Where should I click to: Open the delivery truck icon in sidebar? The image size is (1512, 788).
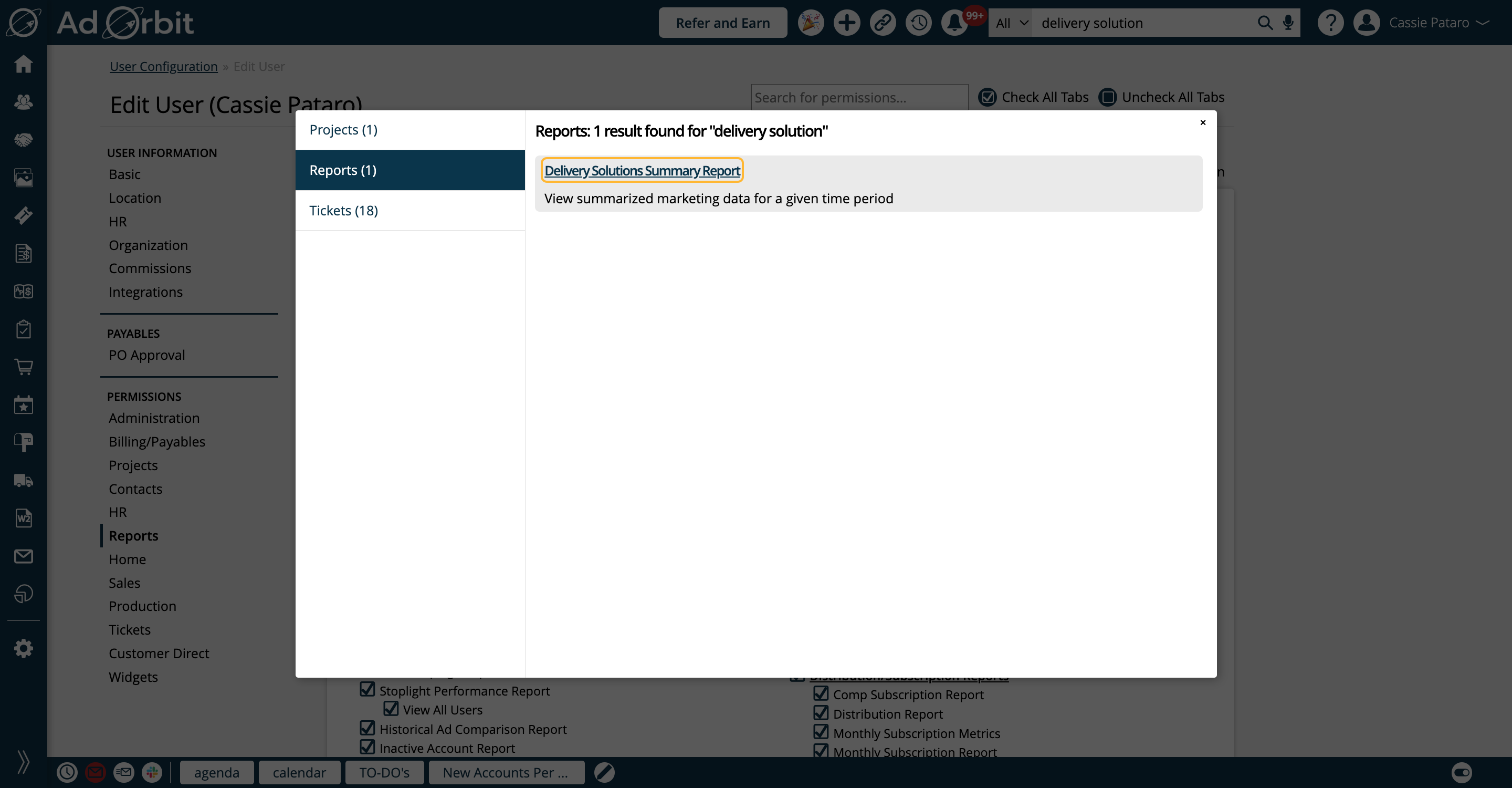(24, 480)
